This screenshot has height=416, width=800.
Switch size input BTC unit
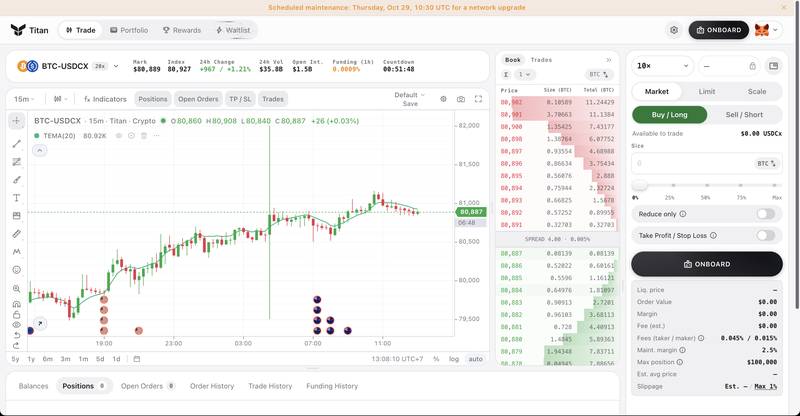(x=766, y=163)
